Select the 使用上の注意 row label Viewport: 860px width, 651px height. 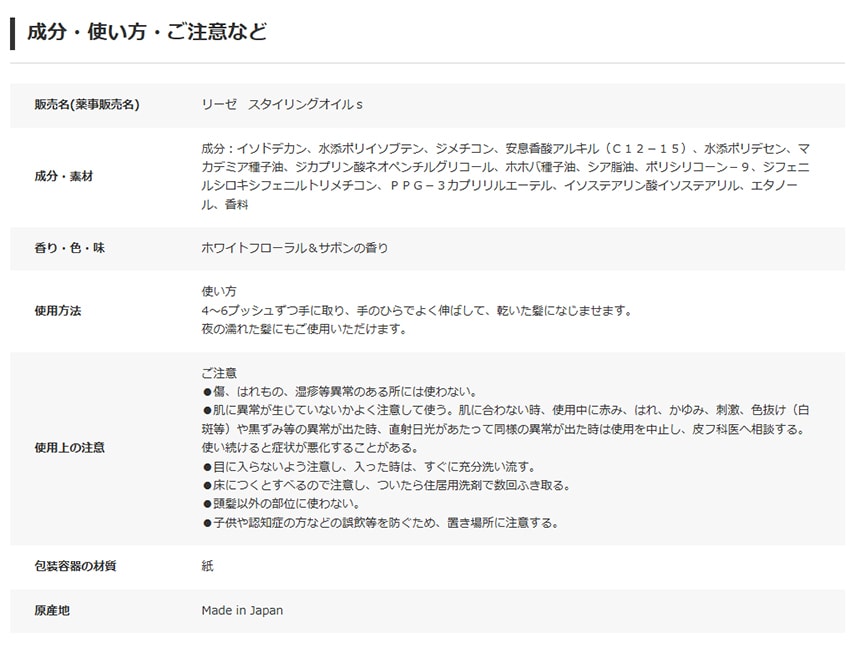click(x=70, y=448)
